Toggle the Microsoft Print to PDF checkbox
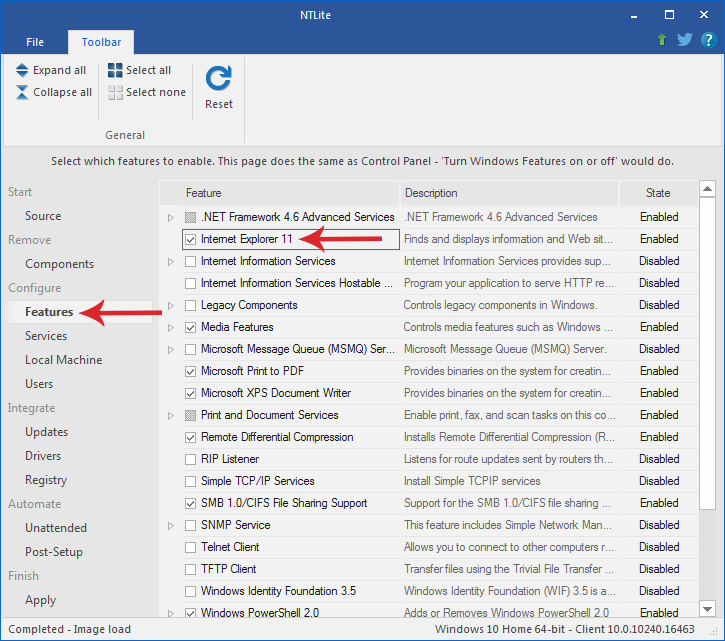The width and height of the screenshot is (725, 641). tap(190, 371)
